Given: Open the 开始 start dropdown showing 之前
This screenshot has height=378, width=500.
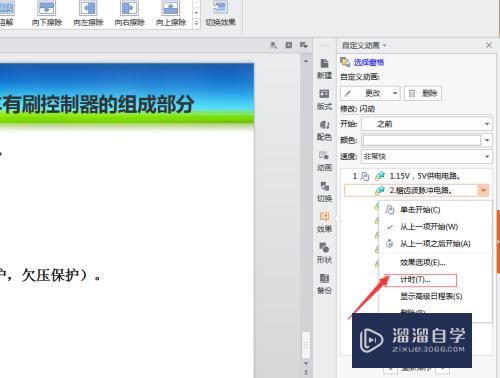Looking at the screenshot, I should 427,124.
